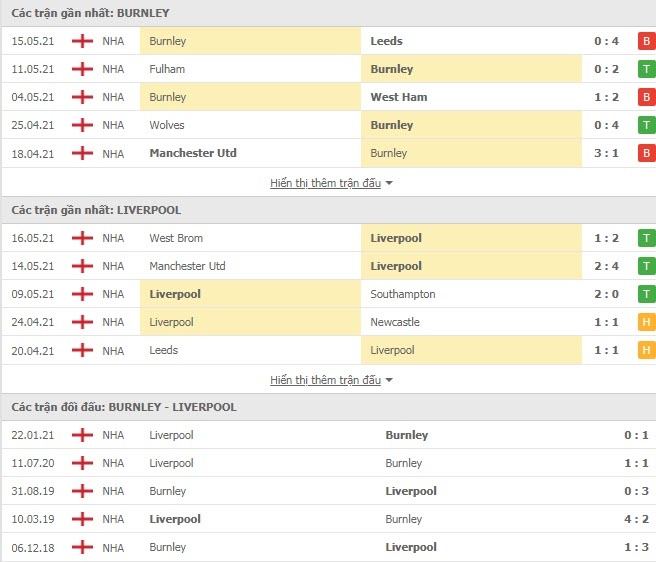Select the Manchester Utd vs Liverpool 2:4 match row

pos(329,266)
